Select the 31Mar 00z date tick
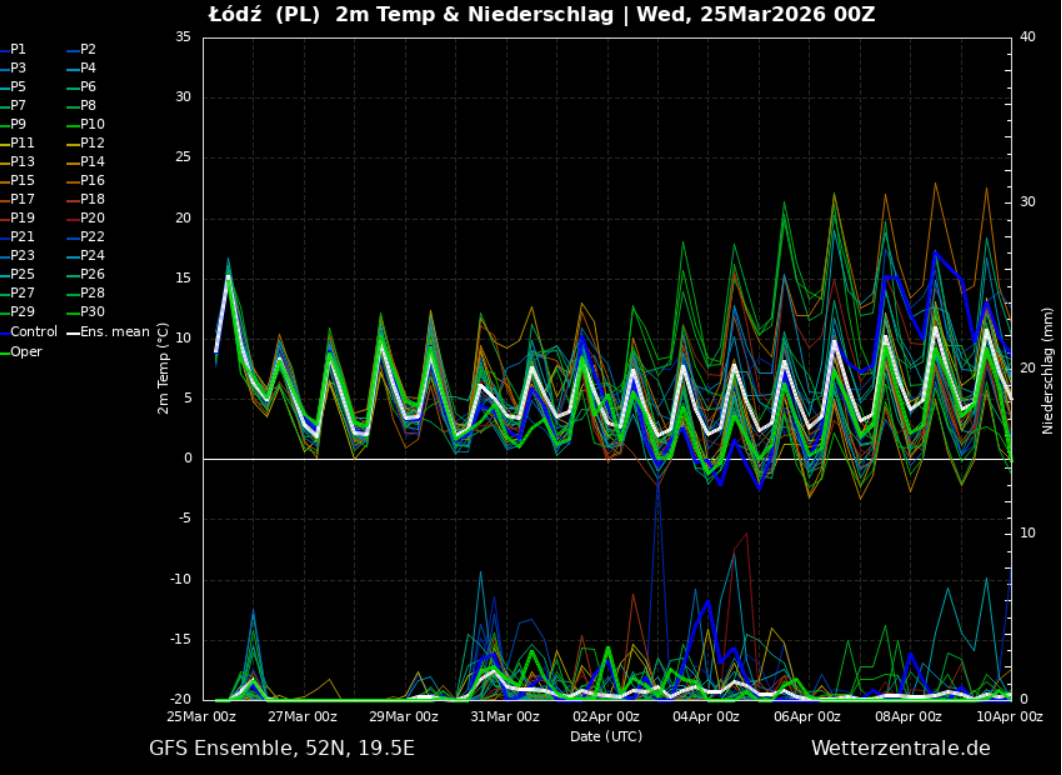 pyautogui.click(x=505, y=716)
